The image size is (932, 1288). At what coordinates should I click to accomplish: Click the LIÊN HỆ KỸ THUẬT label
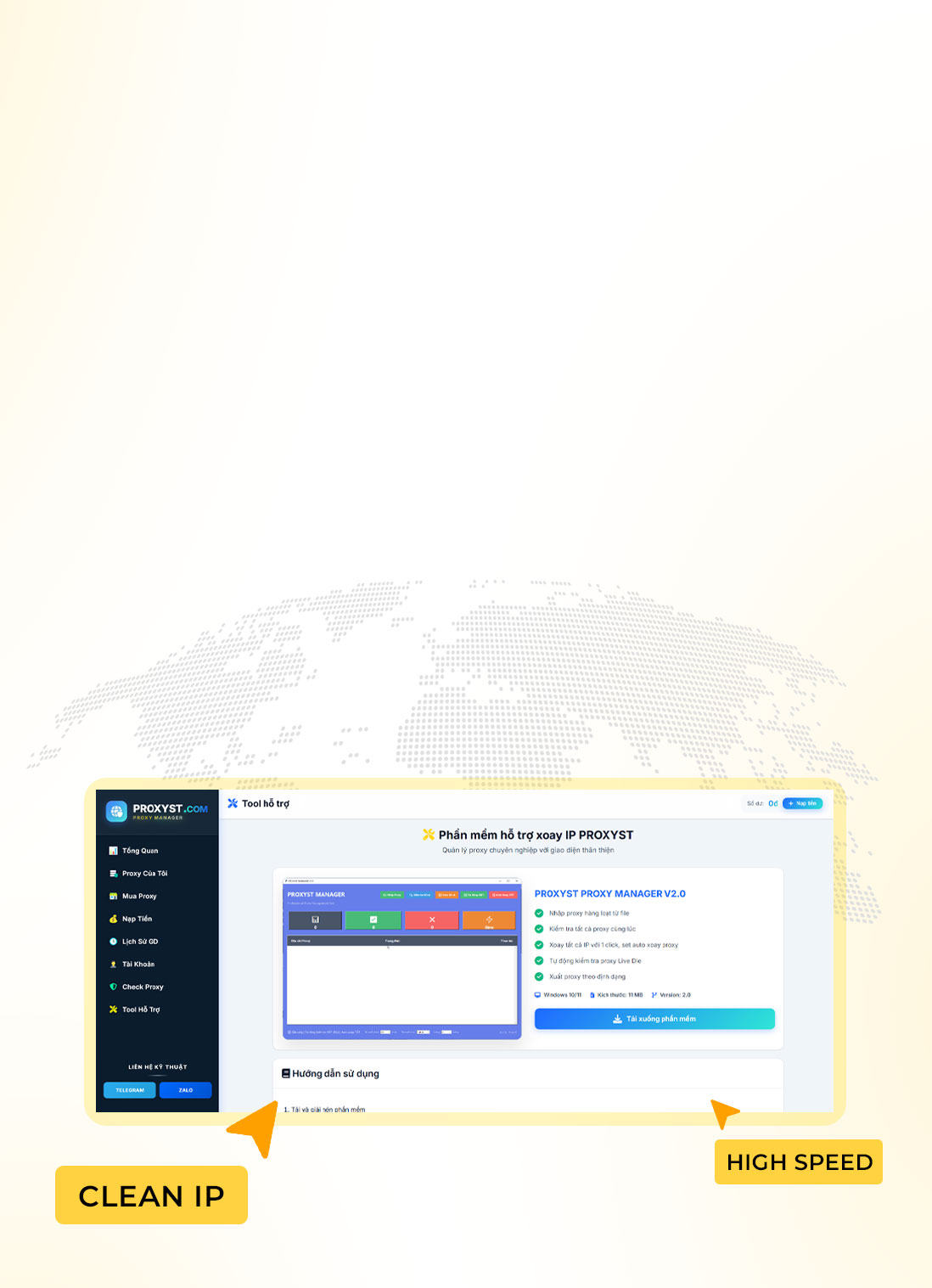(x=158, y=1067)
